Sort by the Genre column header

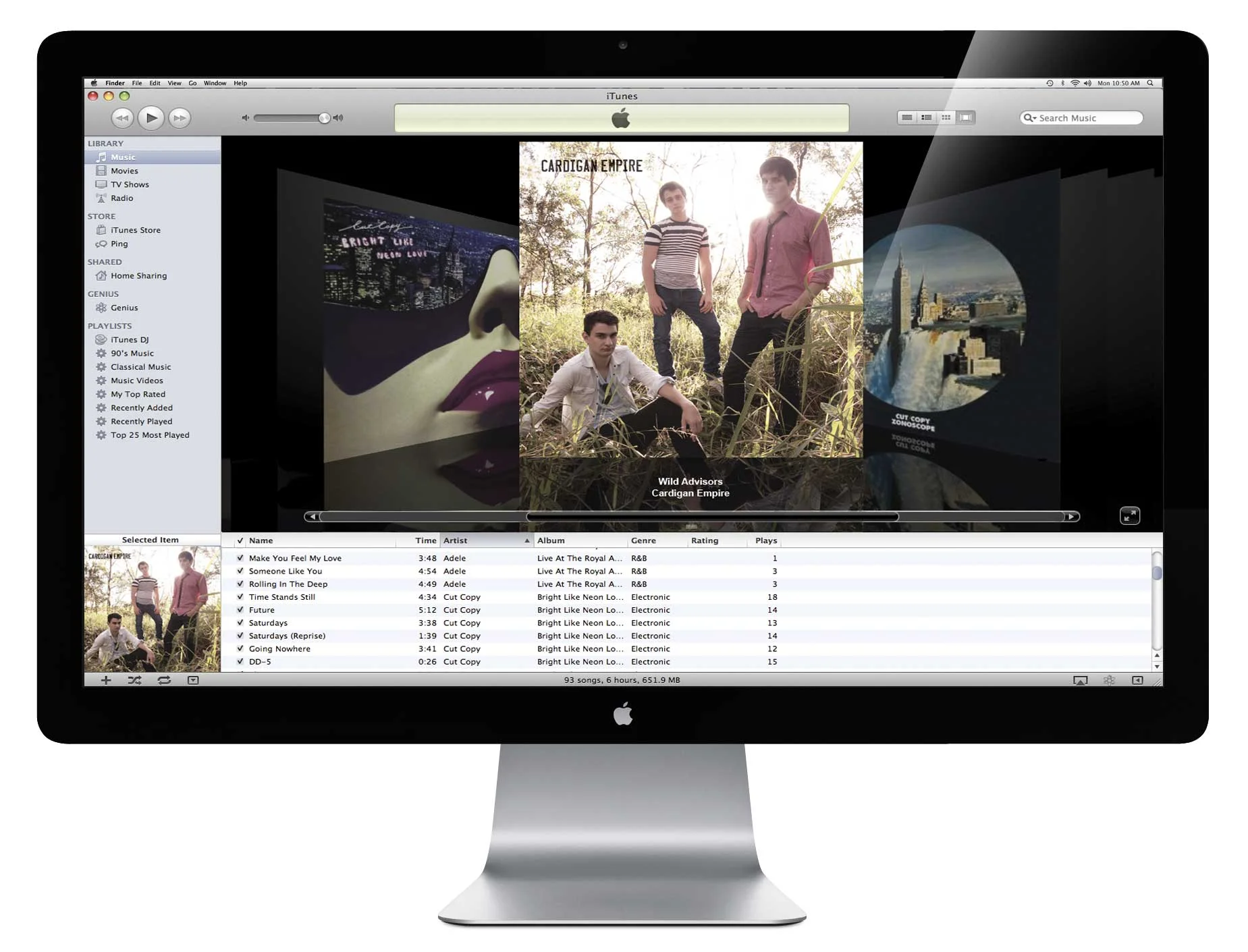pyautogui.click(x=657, y=540)
